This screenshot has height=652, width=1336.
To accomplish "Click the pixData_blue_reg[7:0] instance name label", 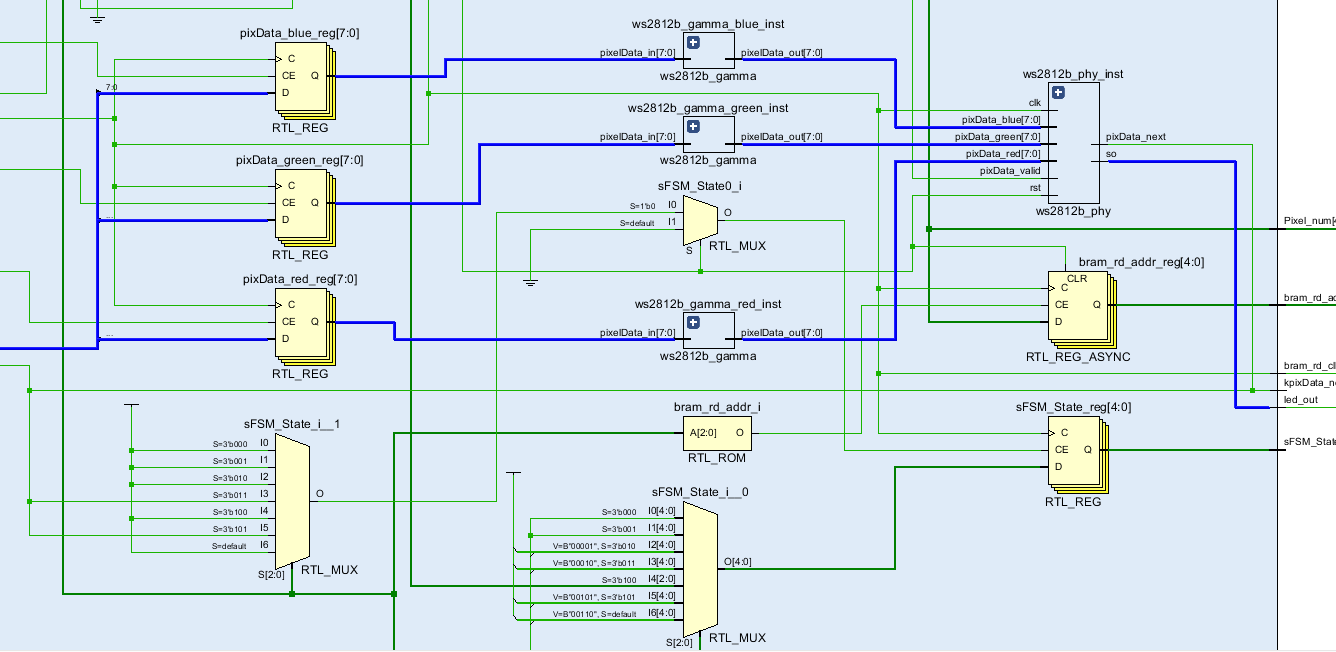I will 300,33.
